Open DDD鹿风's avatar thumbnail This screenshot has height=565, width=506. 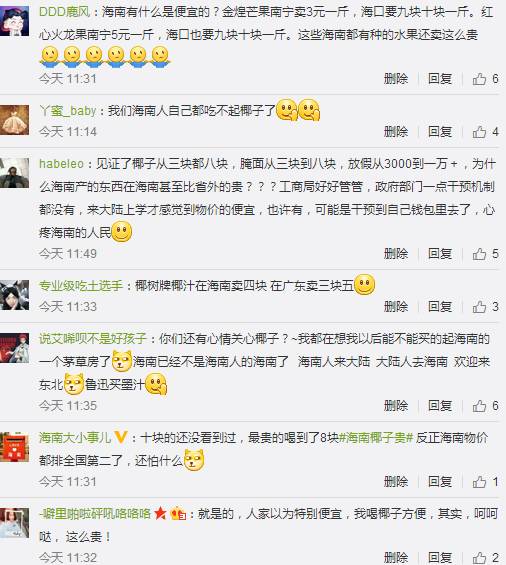(14, 21)
